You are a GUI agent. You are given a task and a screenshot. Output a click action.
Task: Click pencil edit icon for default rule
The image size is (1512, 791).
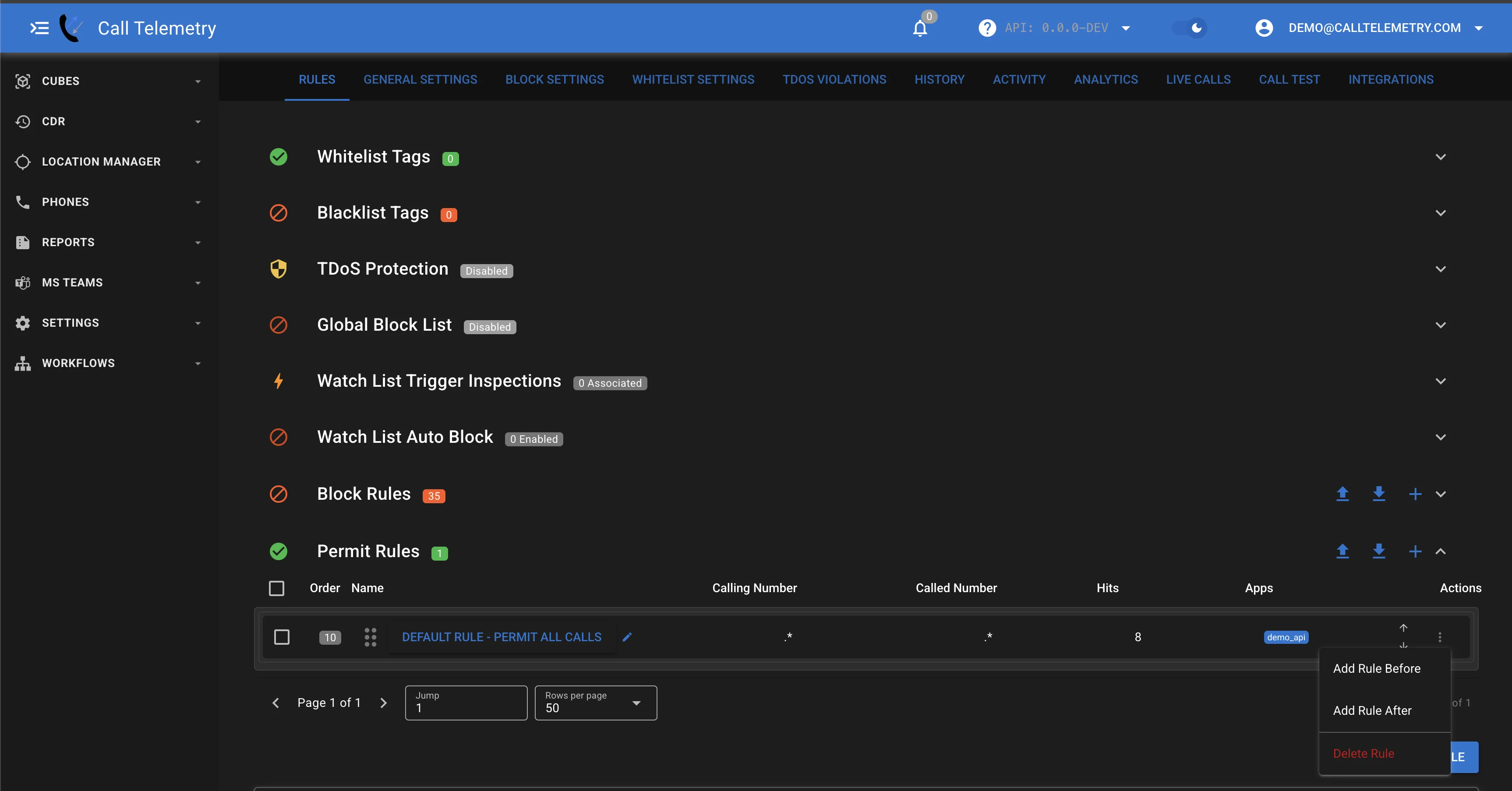click(x=627, y=637)
